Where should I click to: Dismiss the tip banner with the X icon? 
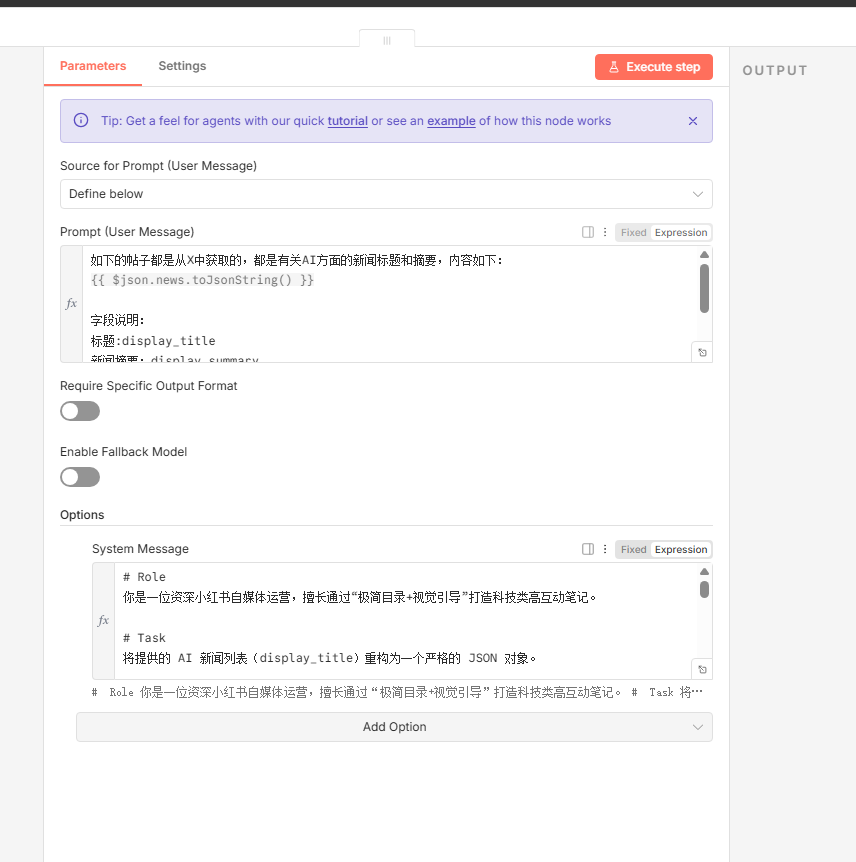point(693,120)
